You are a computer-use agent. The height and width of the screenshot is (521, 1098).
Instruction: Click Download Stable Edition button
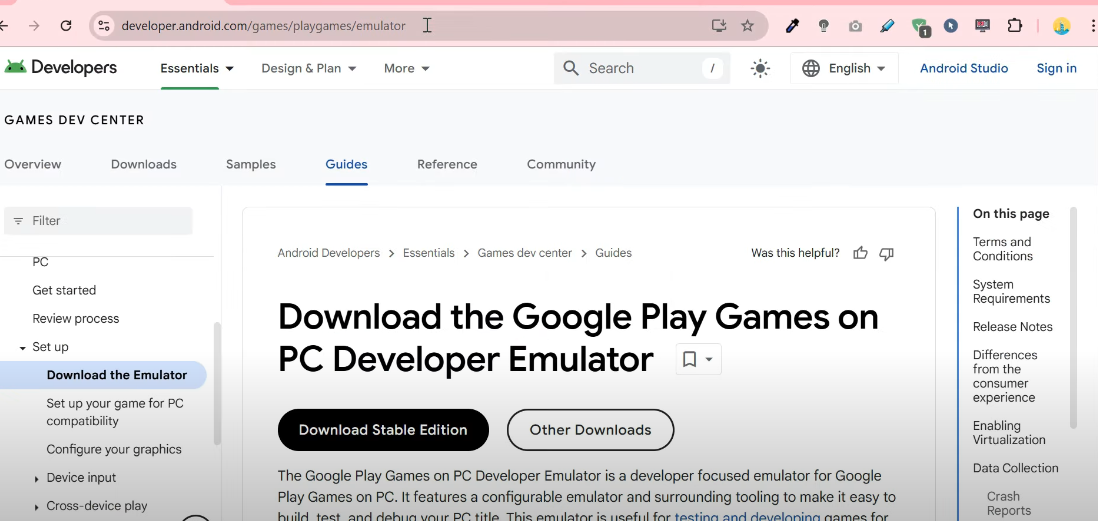pos(383,430)
